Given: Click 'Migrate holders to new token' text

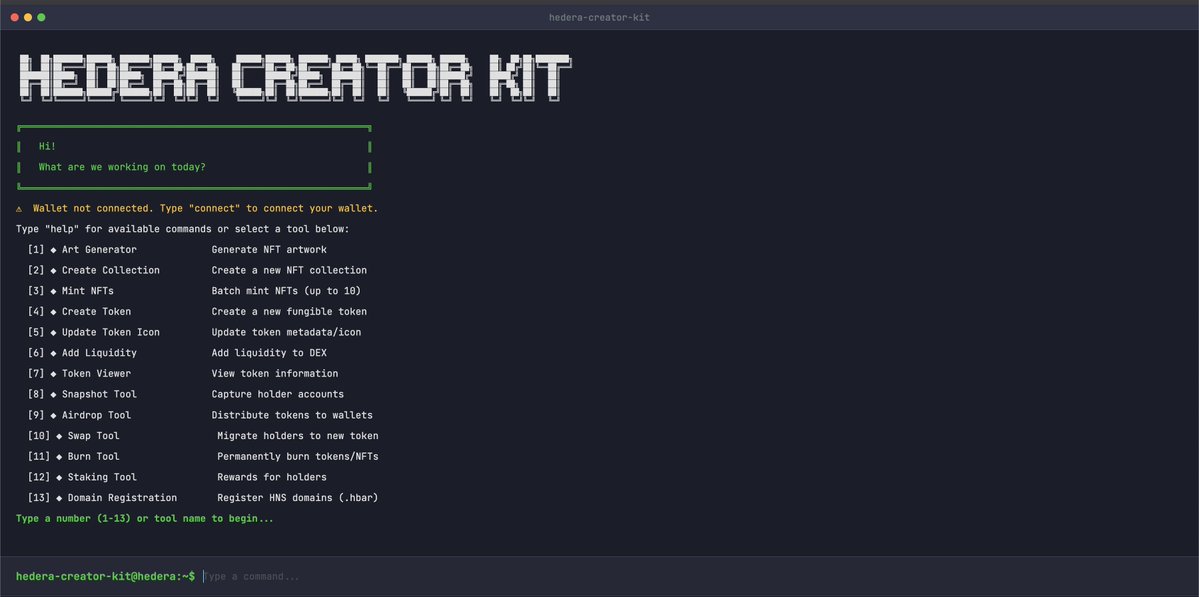Looking at the screenshot, I should pos(297,436).
